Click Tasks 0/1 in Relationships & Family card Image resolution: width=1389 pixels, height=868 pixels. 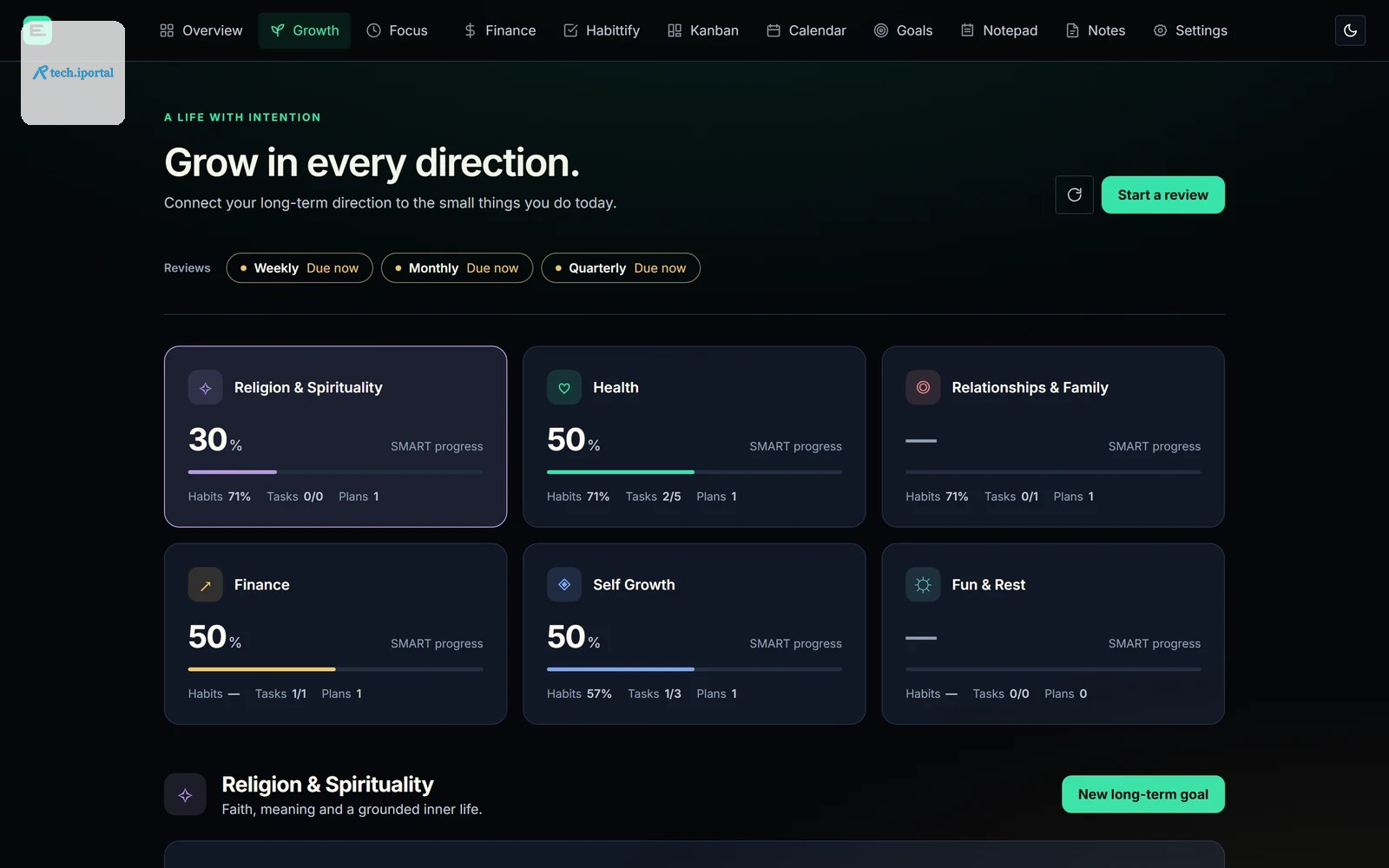point(1011,496)
